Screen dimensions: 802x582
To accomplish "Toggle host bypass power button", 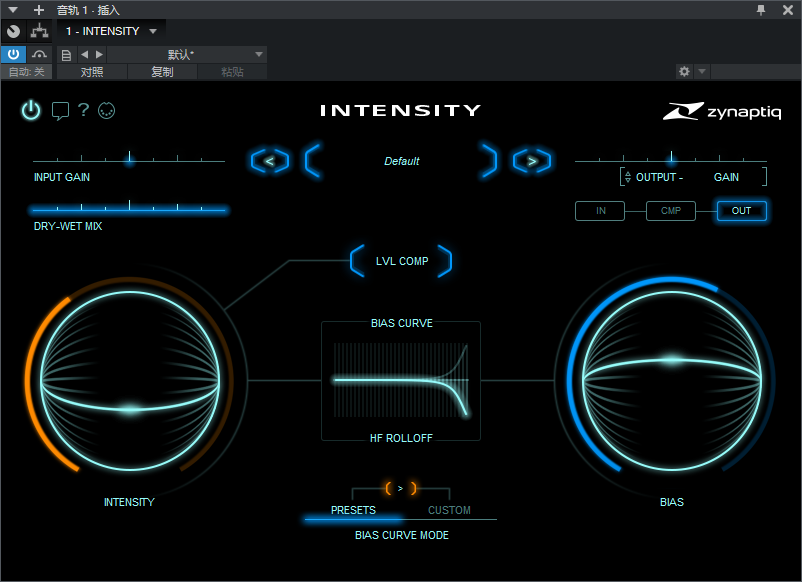I will [13, 54].
